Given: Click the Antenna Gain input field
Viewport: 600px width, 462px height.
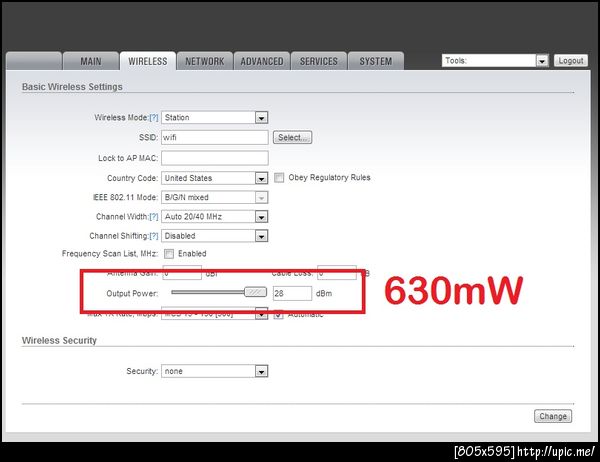Looking at the screenshot, I should pos(182,273).
